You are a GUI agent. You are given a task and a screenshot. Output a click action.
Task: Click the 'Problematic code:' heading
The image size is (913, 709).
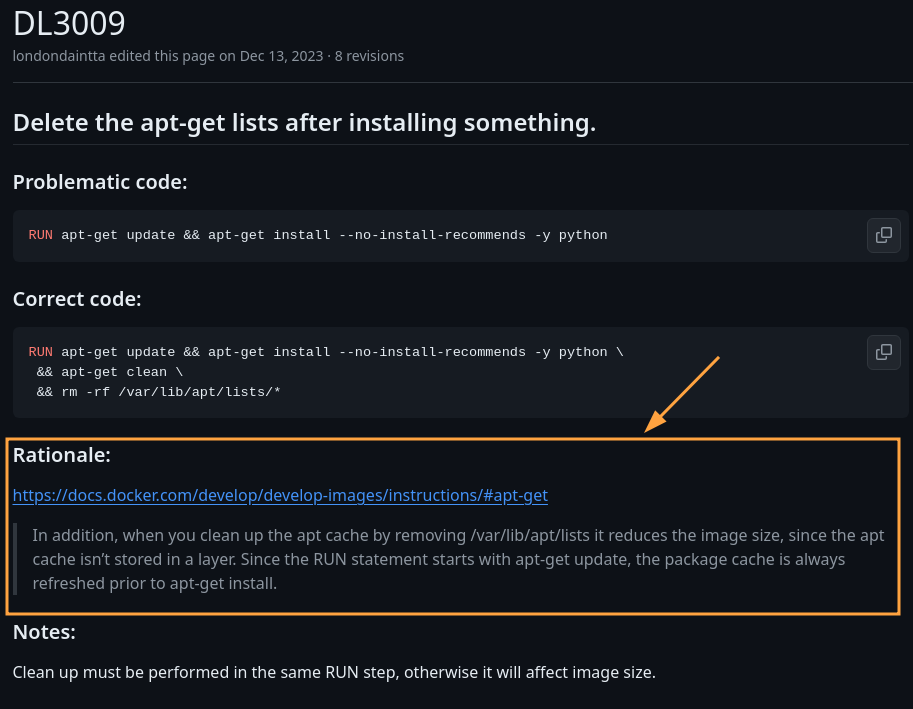[x=100, y=182]
